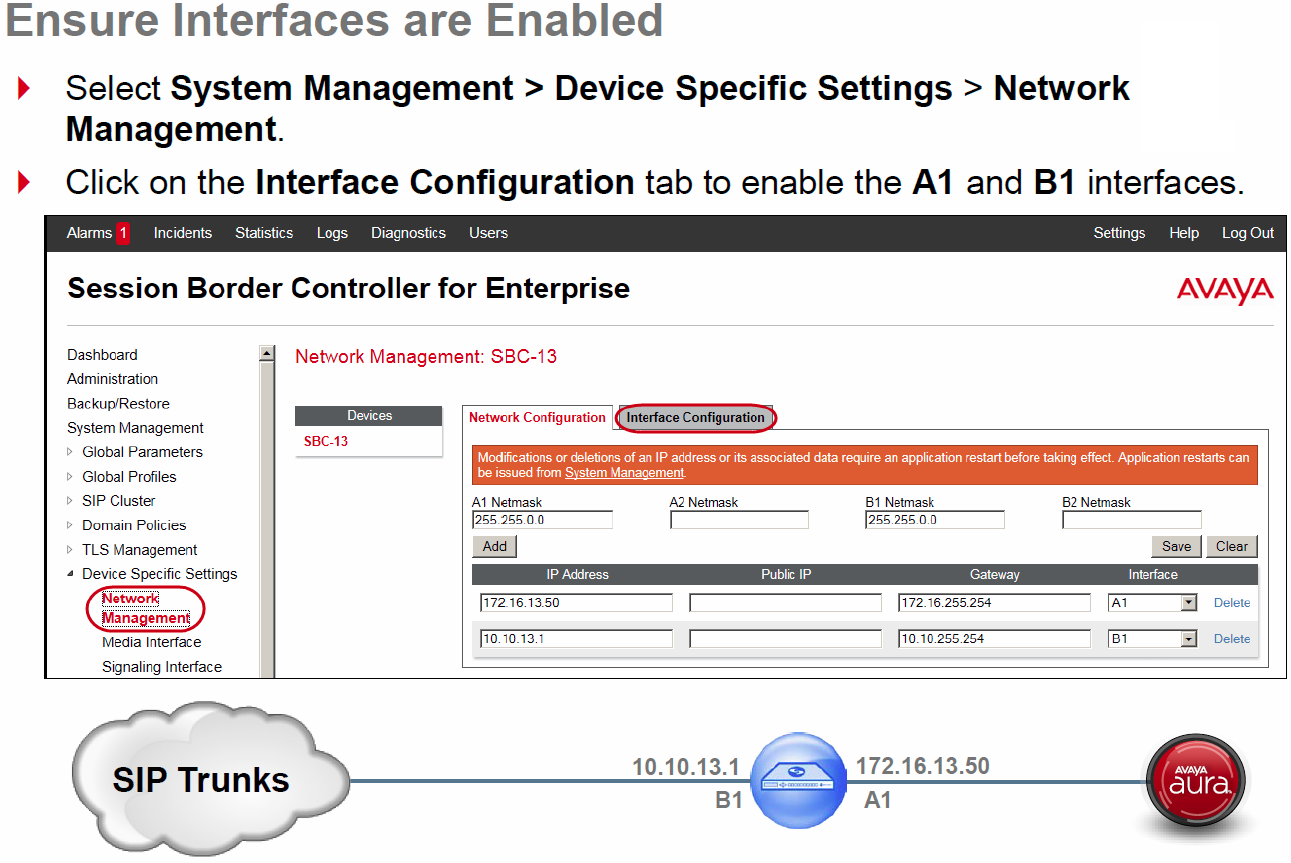Open the Logs menu item
This screenshot has height=863, width=1291.
(332, 233)
